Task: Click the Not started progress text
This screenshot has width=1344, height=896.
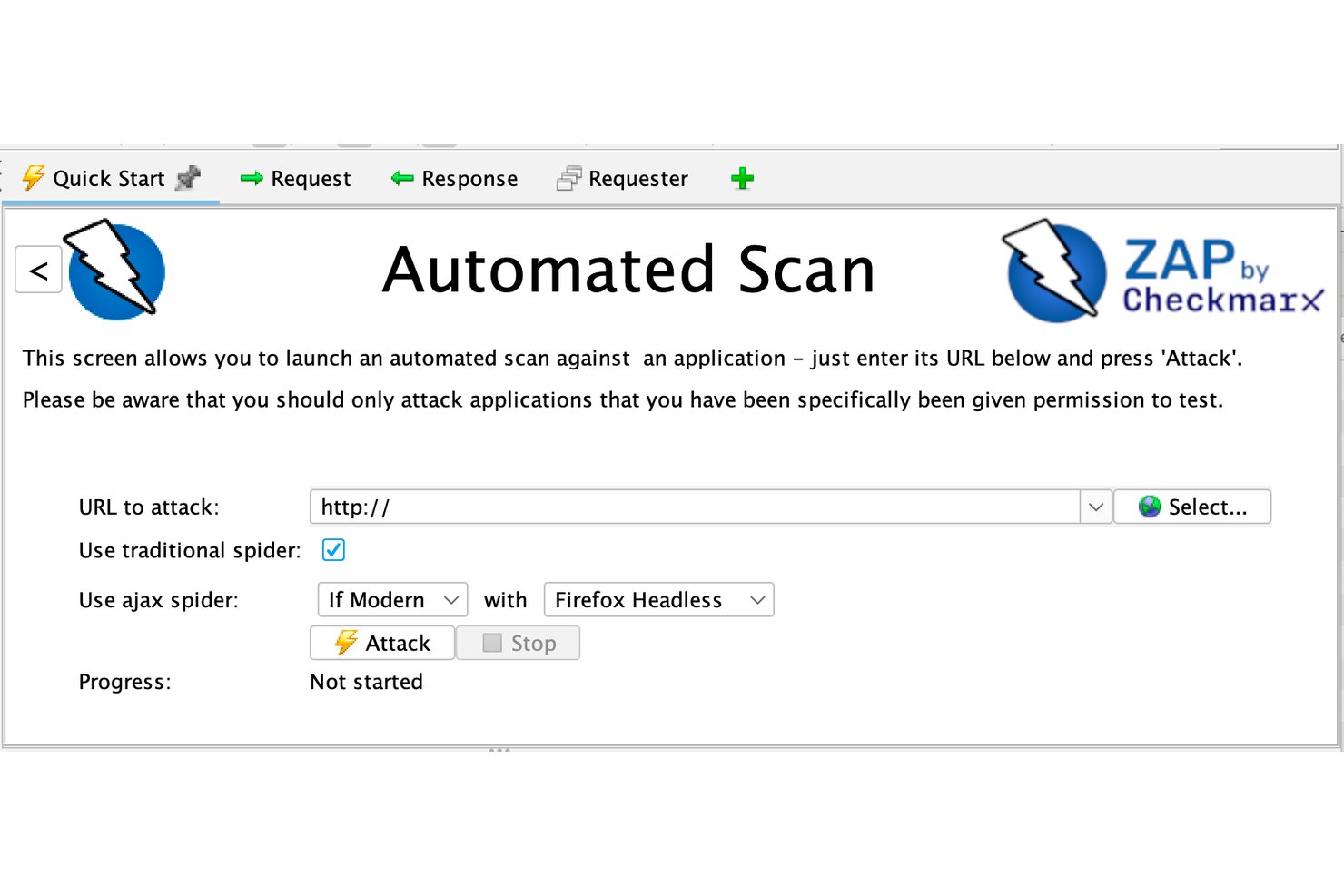Action: (x=366, y=682)
